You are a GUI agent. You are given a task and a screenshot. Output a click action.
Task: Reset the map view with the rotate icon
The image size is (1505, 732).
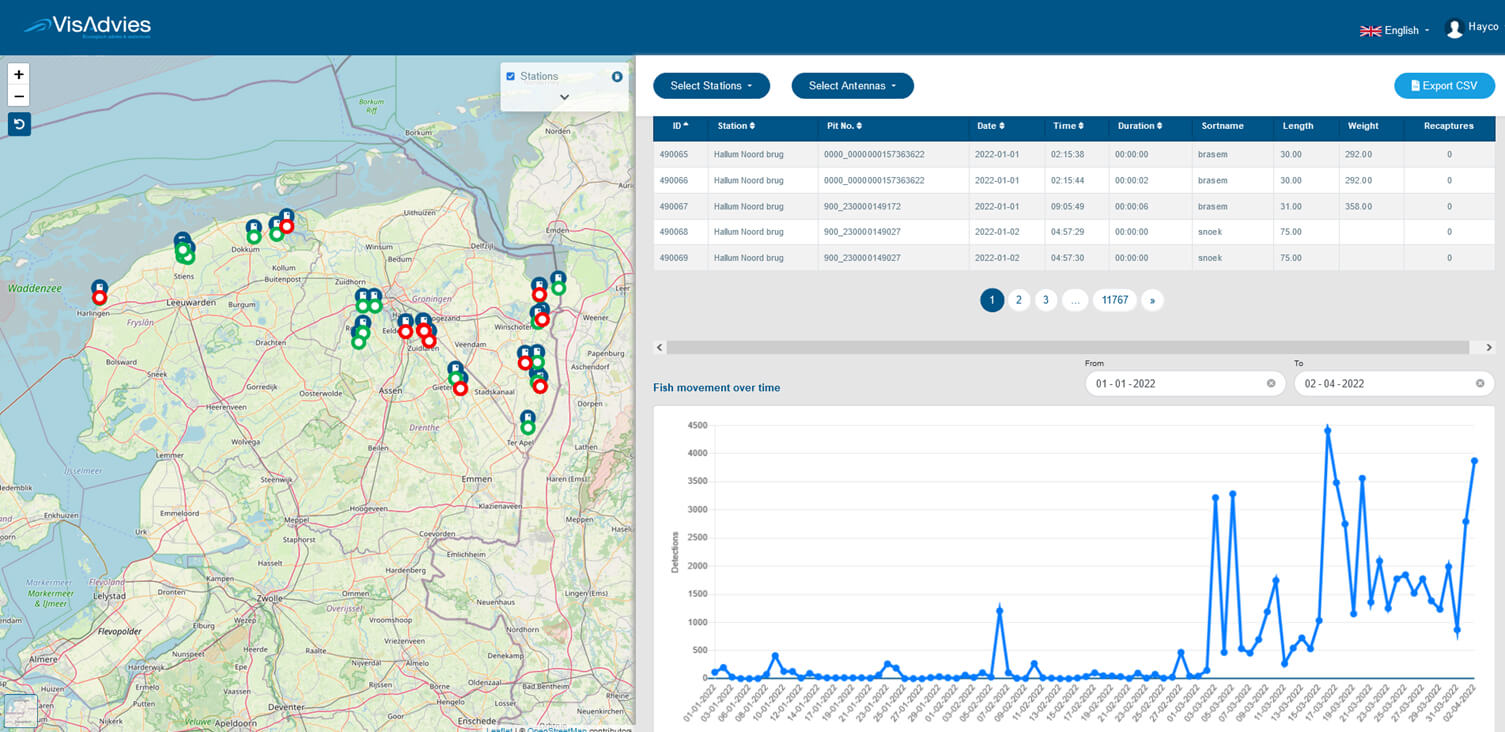pos(19,124)
